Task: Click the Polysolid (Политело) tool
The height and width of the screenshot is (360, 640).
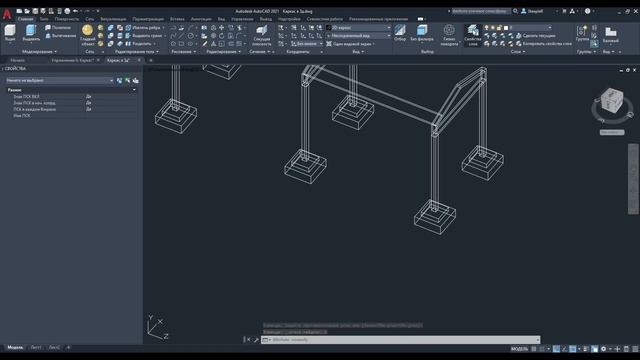Action: [58, 28]
